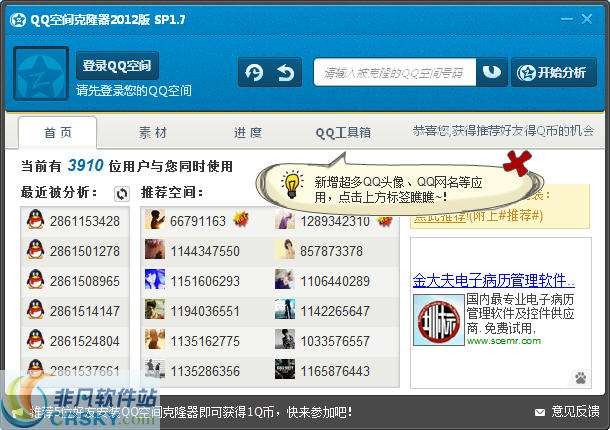Open recommended space 1289342310
The width and height of the screenshot is (610, 430).
pos(335,221)
